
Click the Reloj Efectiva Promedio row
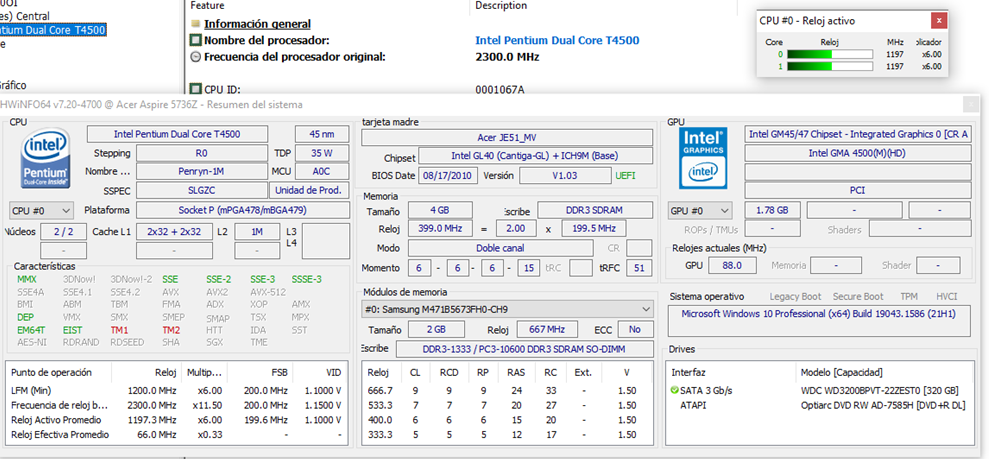pyautogui.click(x=177, y=435)
